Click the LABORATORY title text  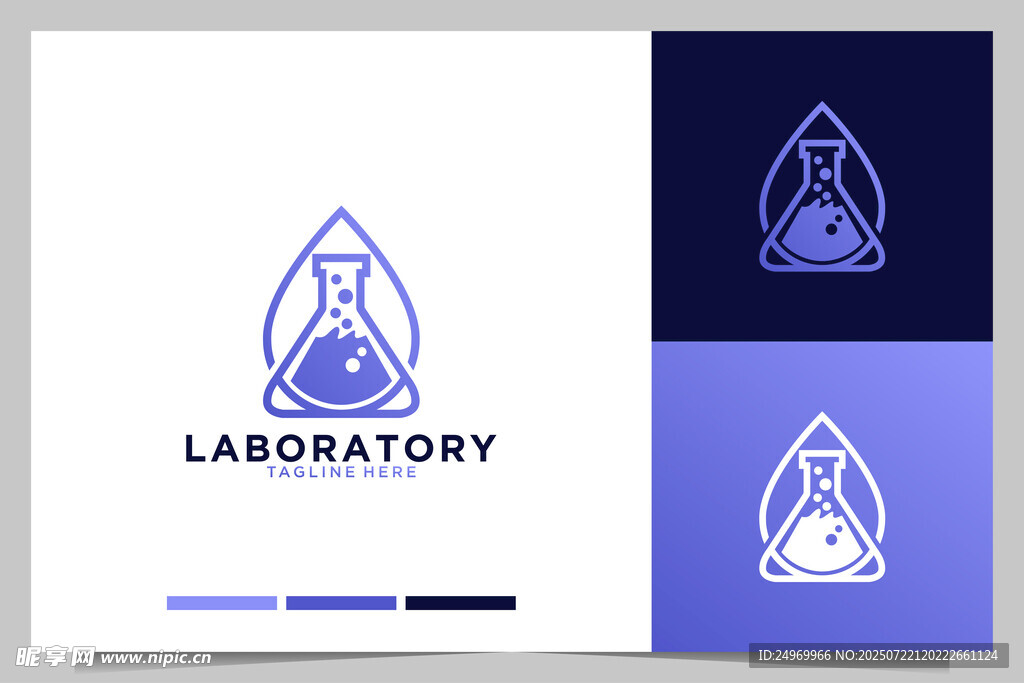click(x=340, y=448)
